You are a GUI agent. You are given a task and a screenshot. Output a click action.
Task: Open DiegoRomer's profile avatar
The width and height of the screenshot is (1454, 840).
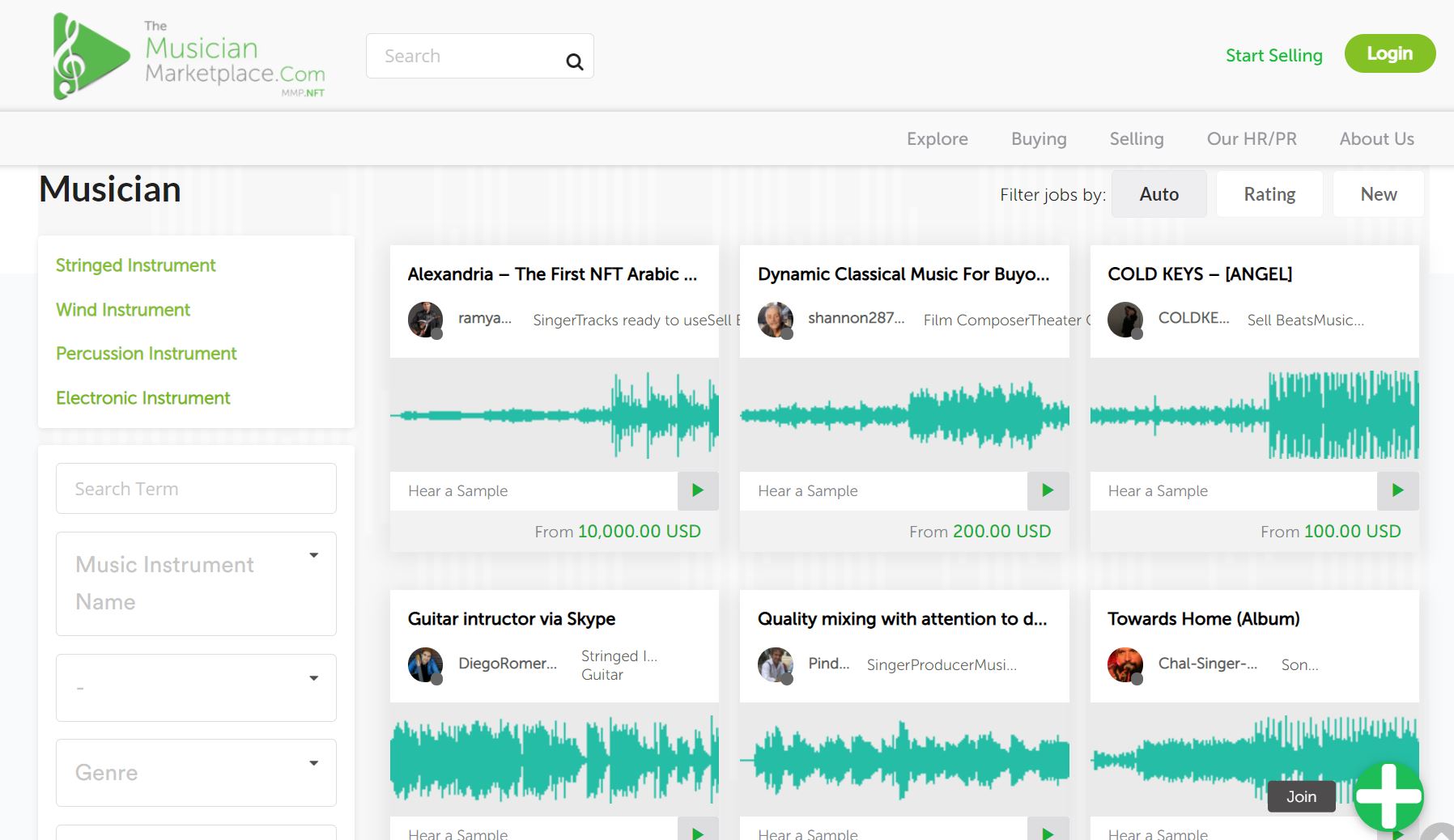425,664
